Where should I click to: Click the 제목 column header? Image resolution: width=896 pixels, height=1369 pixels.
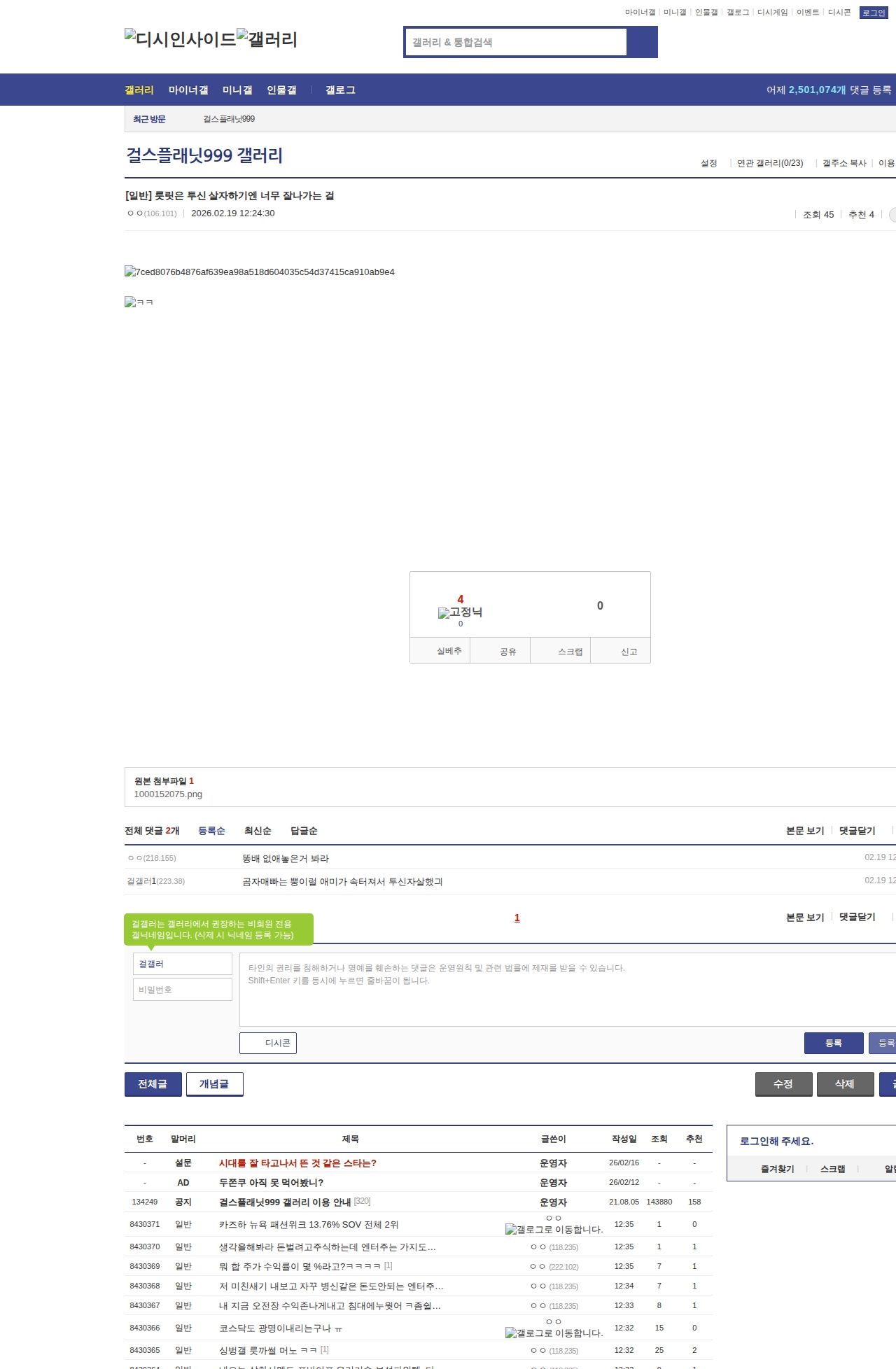pos(351,1139)
